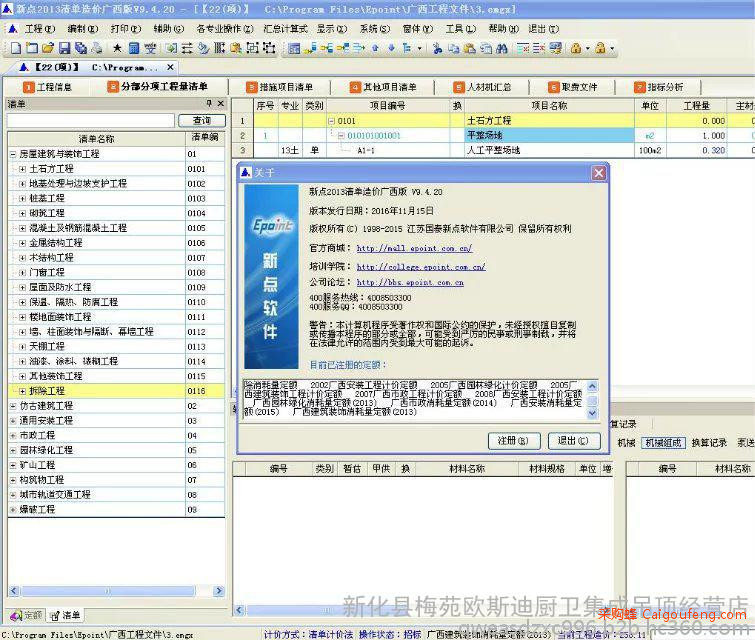Click the first padlock toolbar icon
This screenshot has width=755, height=640.
click(x=575, y=48)
